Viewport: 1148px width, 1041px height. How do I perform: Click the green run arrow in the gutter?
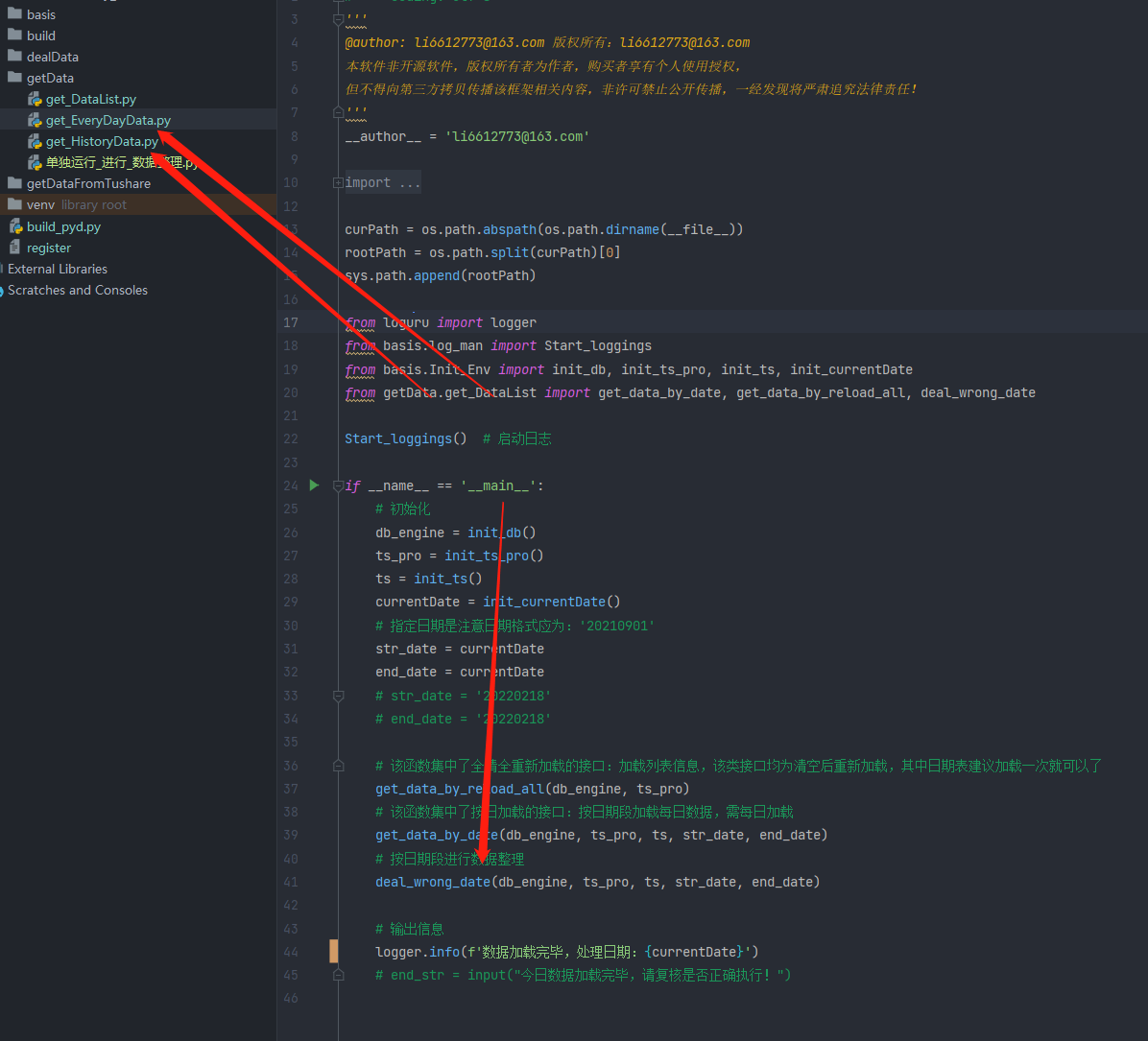314,485
